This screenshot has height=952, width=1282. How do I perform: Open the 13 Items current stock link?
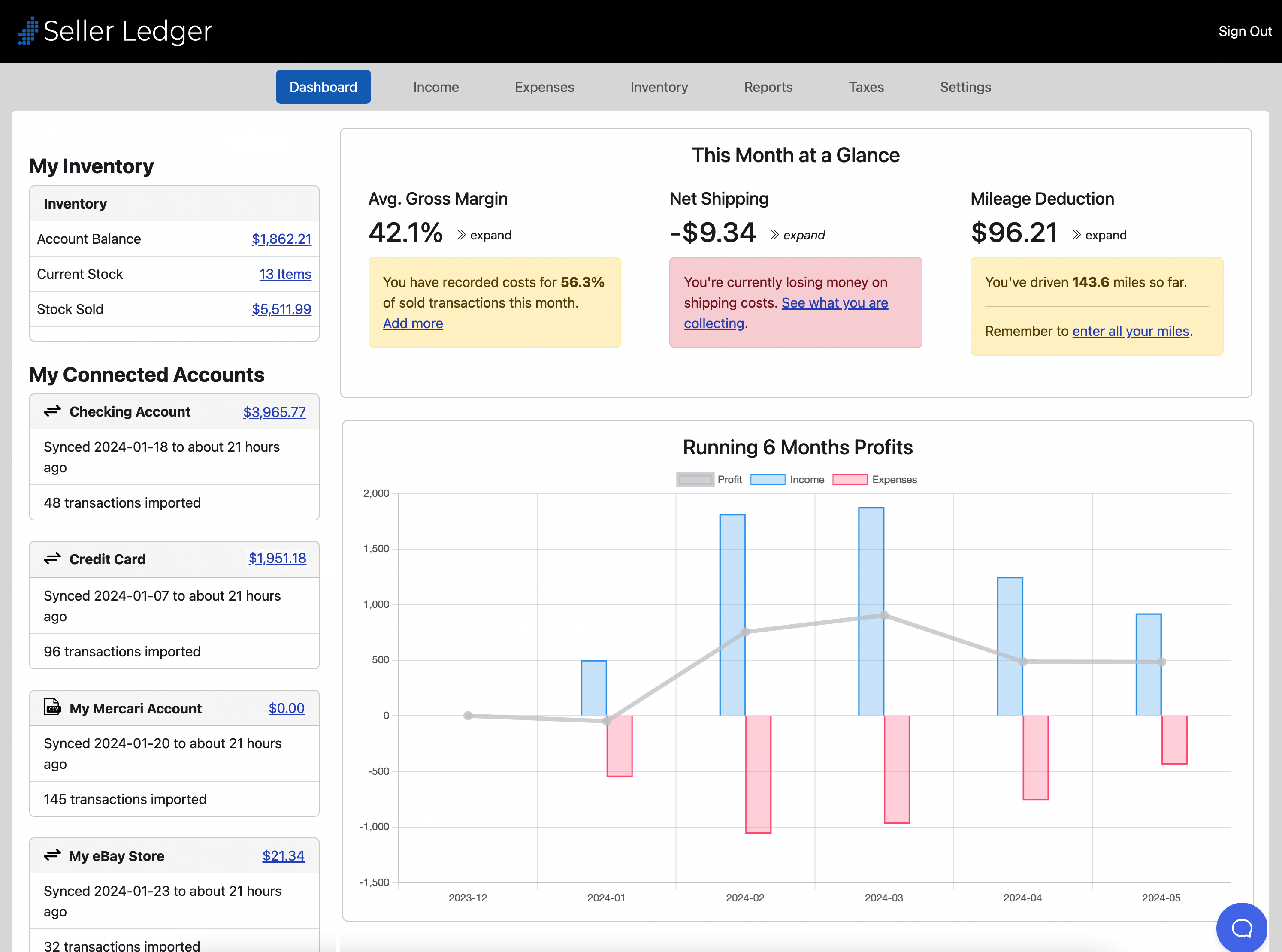pyautogui.click(x=285, y=274)
